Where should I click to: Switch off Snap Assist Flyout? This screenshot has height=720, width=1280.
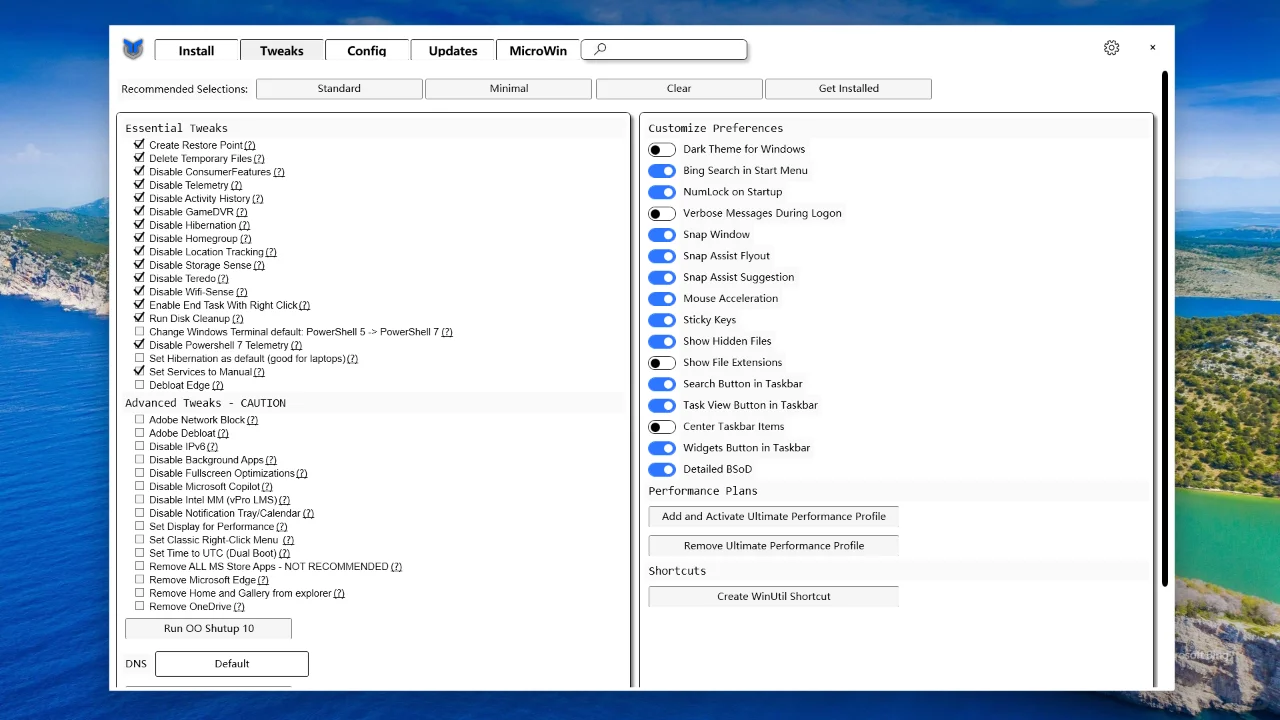pos(662,256)
